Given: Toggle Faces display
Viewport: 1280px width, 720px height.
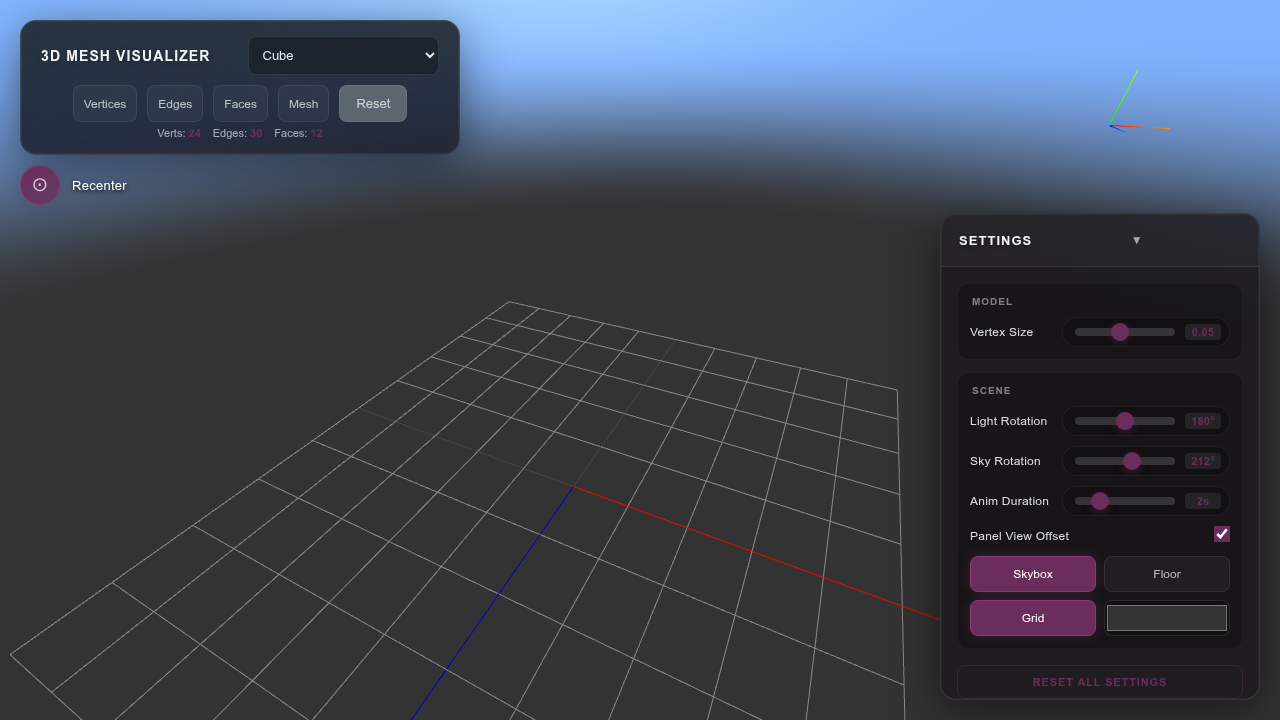Looking at the screenshot, I should click(240, 104).
